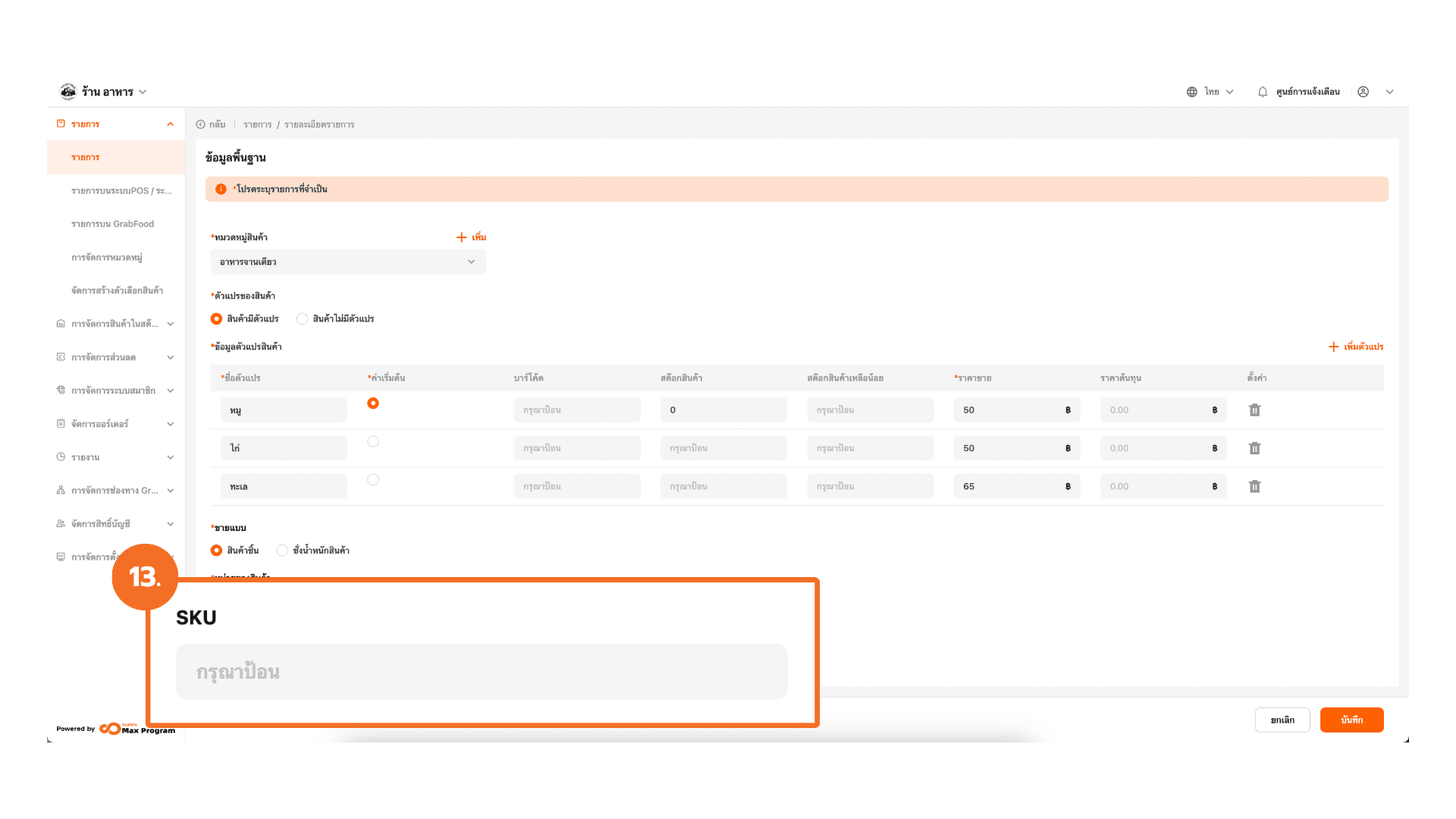Image resolution: width=1456 pixels, height=819 pixels.
Task: Set ไก่ variant as default radio
Action: [x=373, y=441]
